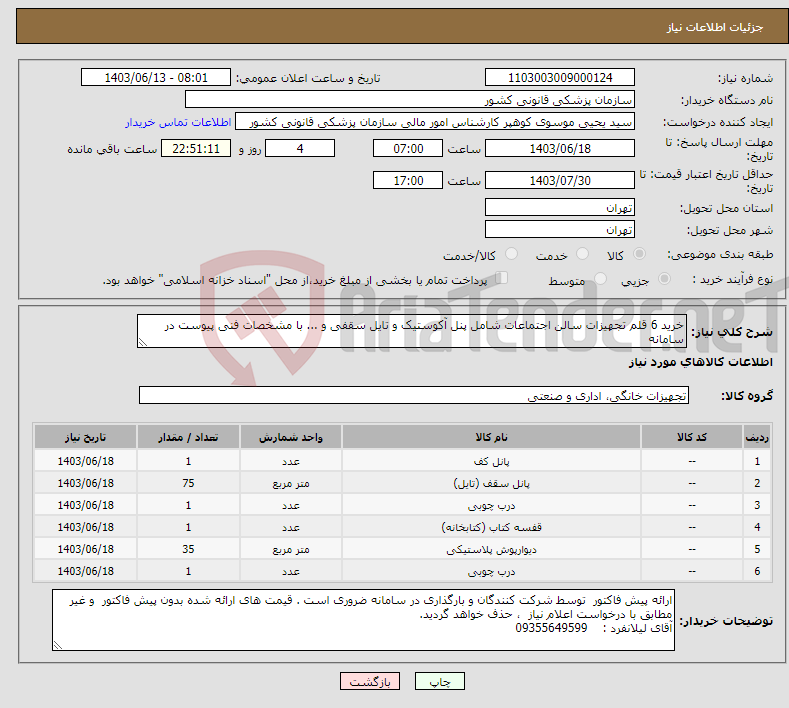The width and height of the screenshot is (789, 708).
Task: Click the متر مربع unit in row 5
Action: [x=291, y=549]
